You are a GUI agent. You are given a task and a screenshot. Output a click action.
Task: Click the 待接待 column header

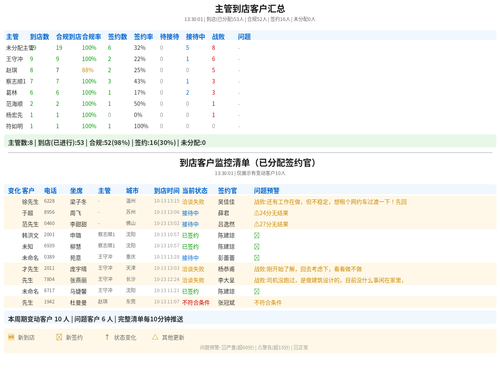click(x=169, y=37)
